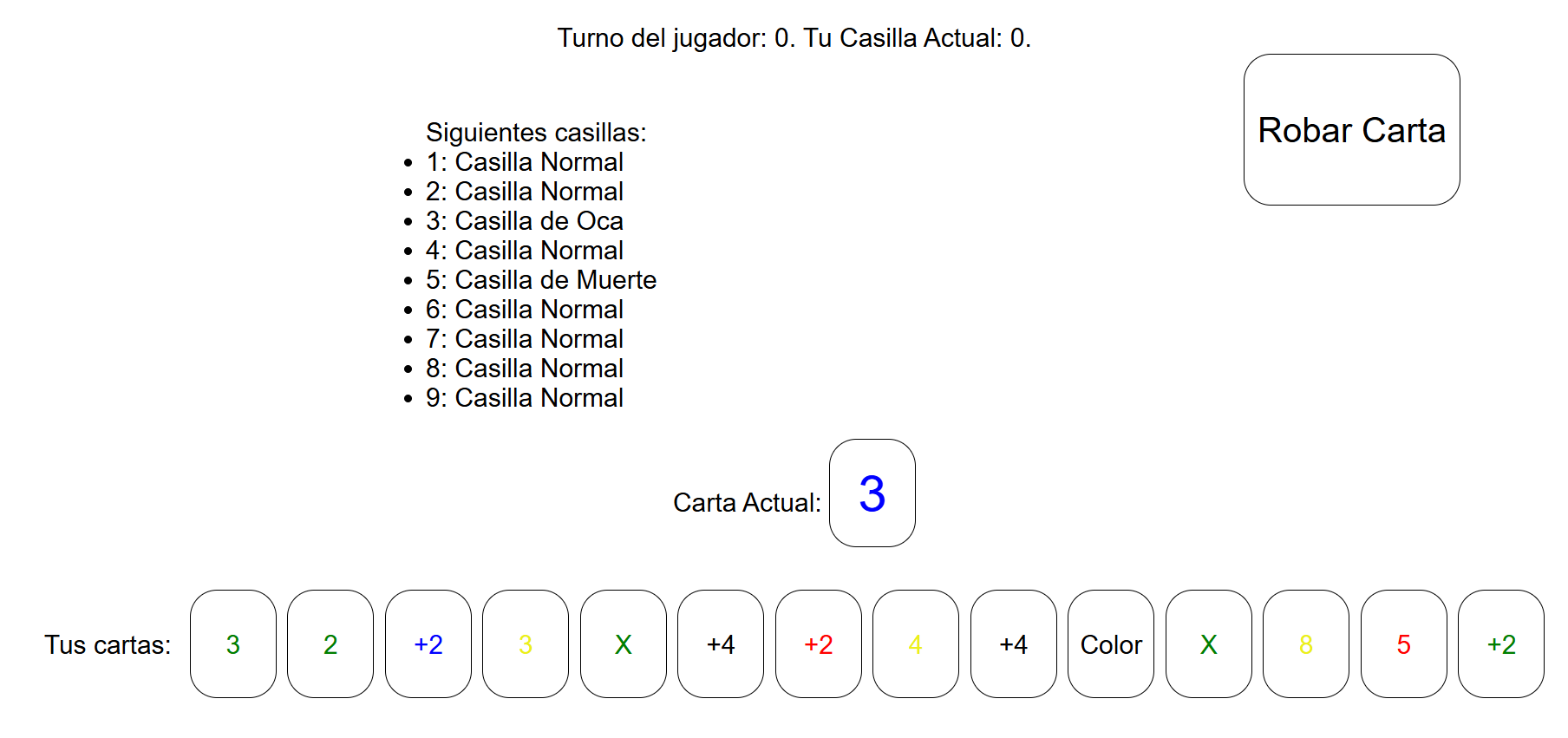Play the yellow 3 card
The width and height of the screenshot is (1568, 738).
pos(526,644)
